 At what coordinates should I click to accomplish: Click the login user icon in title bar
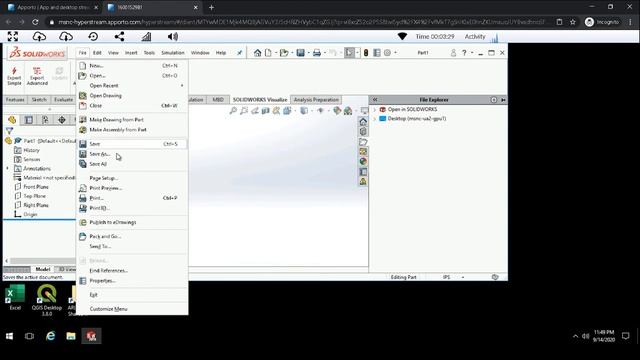tap(453, 53)
